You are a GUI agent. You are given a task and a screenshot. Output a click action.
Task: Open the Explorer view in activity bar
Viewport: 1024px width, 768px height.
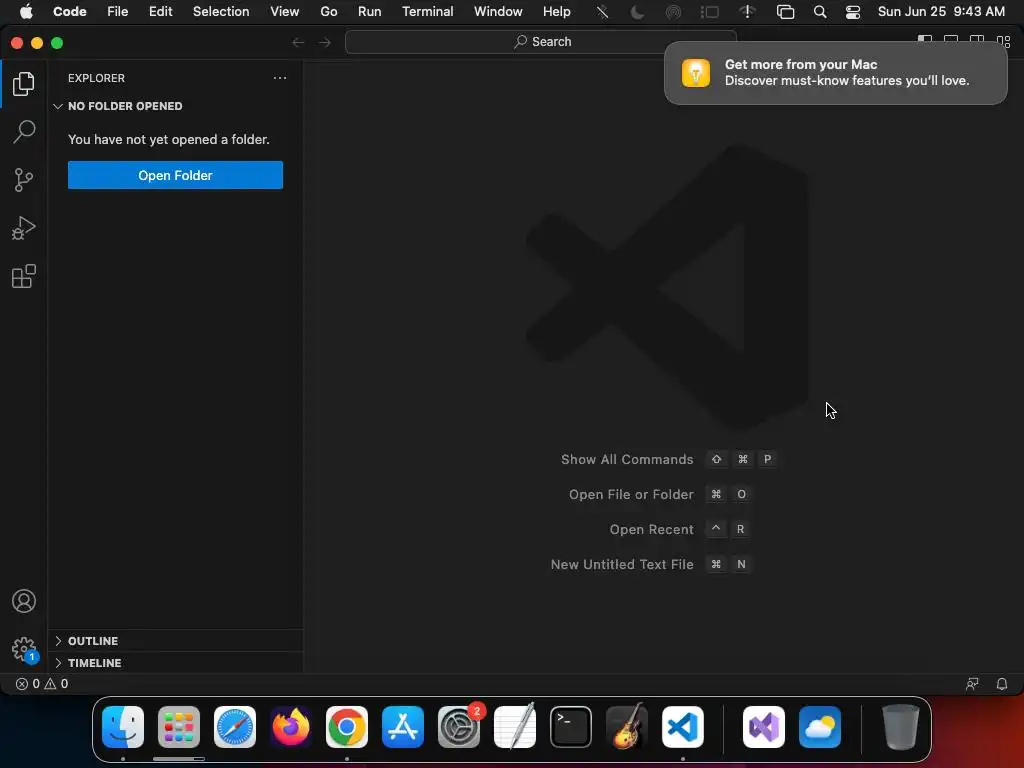[24, 84]
